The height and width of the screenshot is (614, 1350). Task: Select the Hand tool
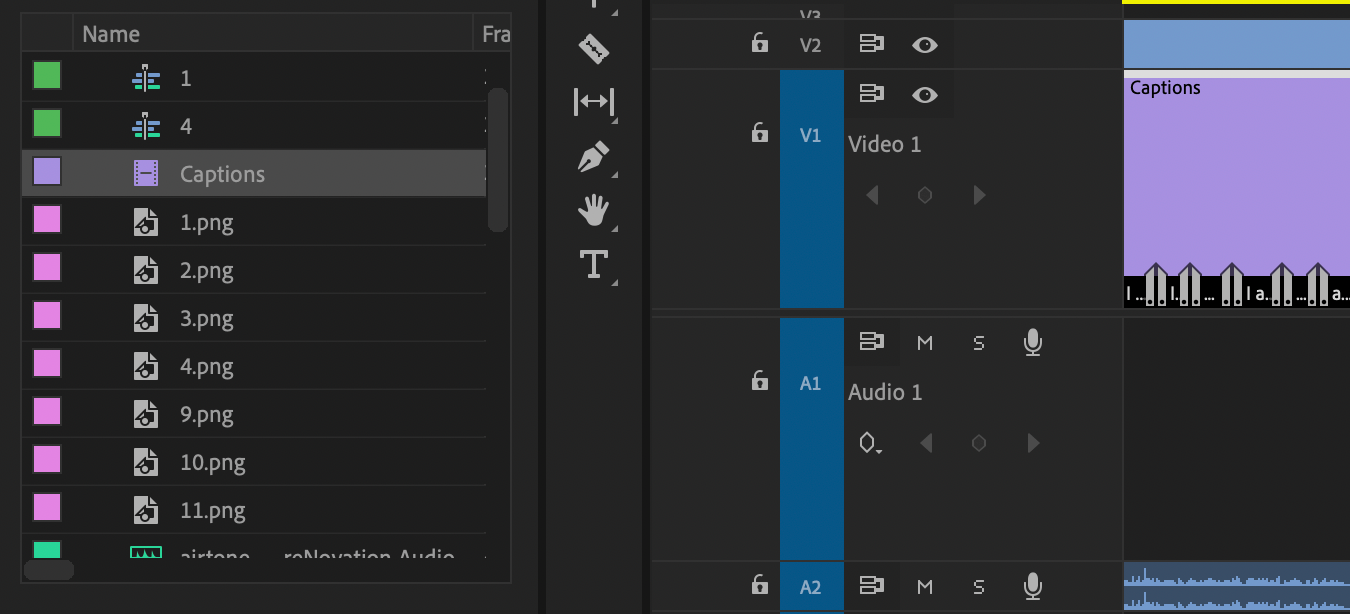[594, 210]
